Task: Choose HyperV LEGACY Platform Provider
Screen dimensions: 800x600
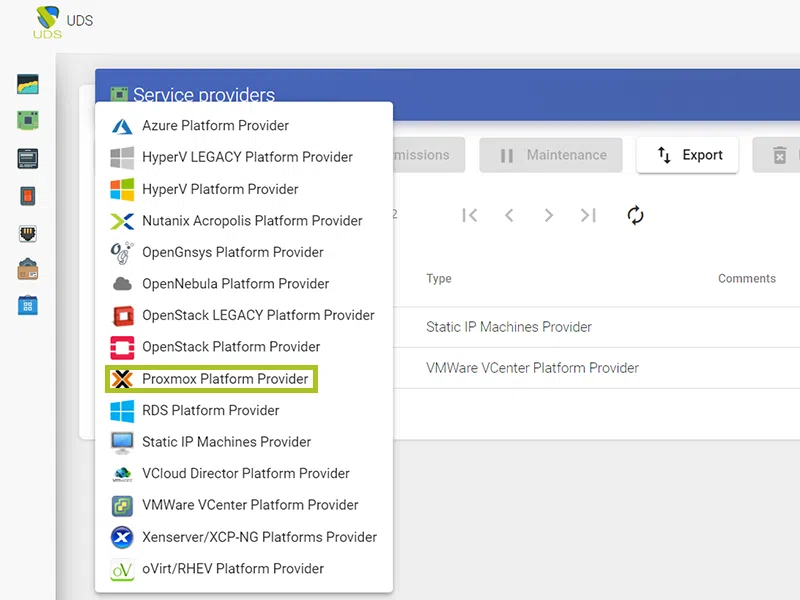Action: [244, 158]
